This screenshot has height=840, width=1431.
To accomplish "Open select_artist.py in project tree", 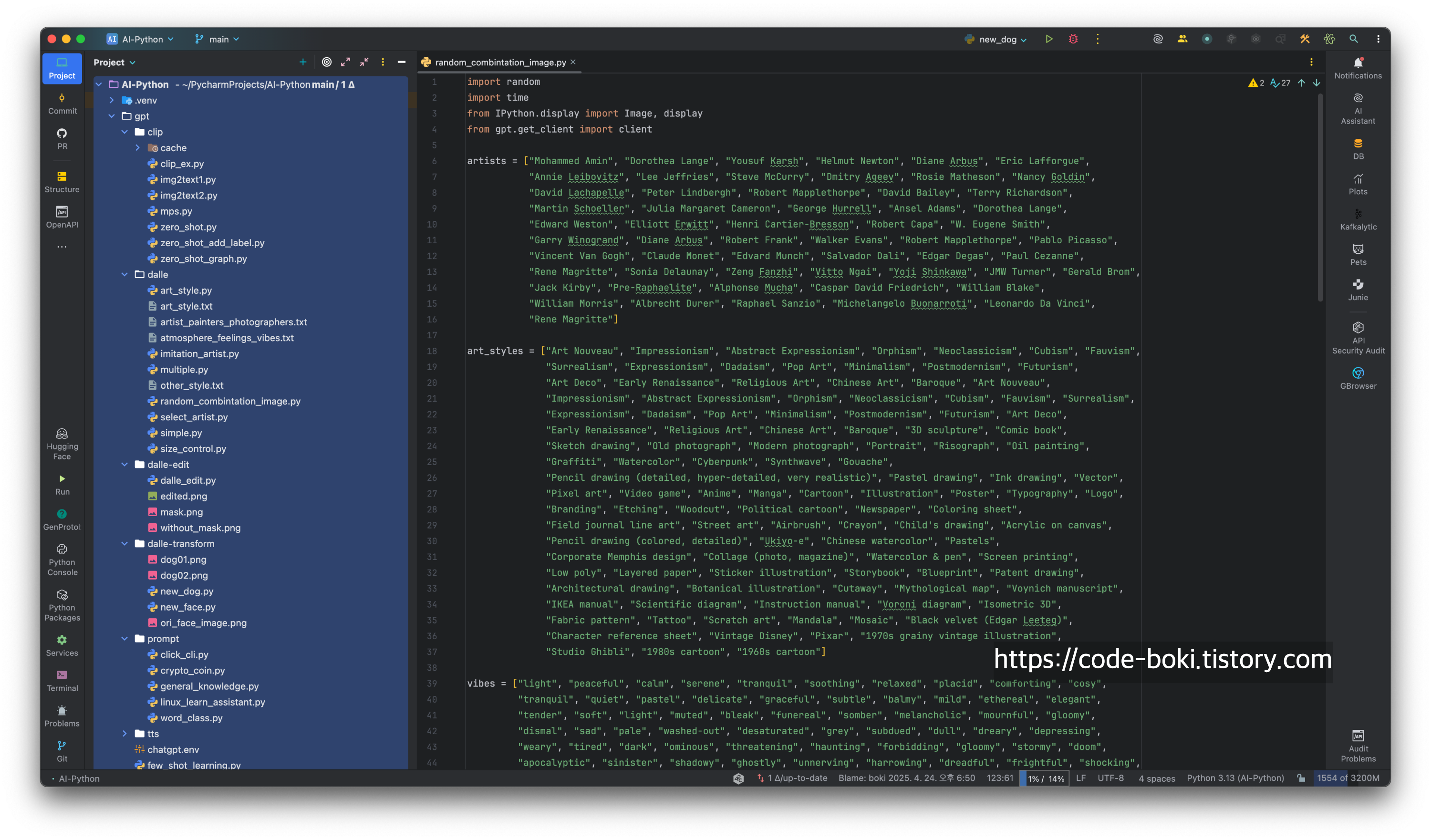I will (x=194, y=417).
